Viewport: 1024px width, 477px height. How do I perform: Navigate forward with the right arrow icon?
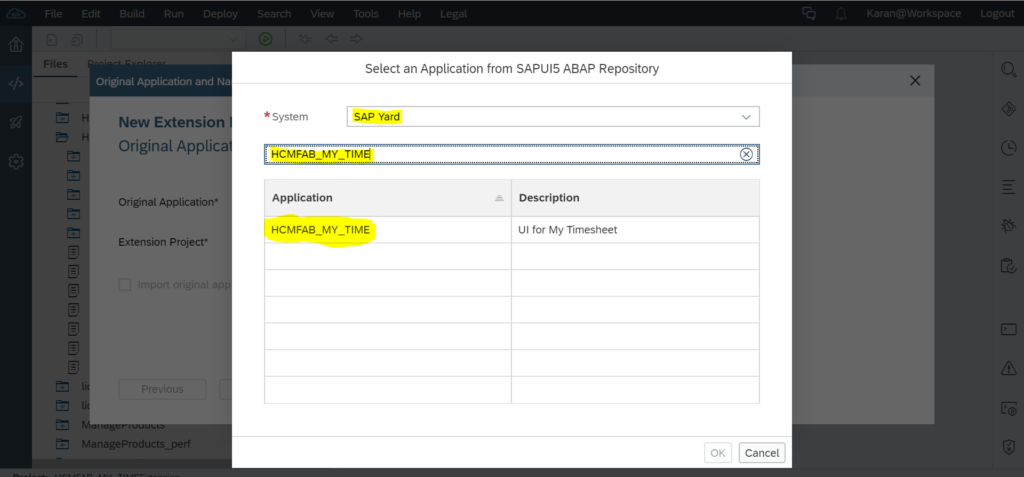point(356,39)
